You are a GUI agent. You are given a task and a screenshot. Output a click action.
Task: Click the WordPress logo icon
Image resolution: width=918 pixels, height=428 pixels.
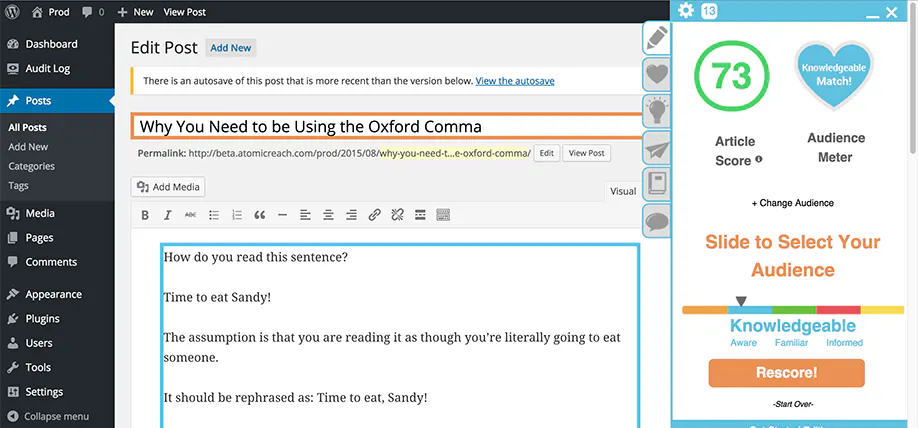[12, 12]
